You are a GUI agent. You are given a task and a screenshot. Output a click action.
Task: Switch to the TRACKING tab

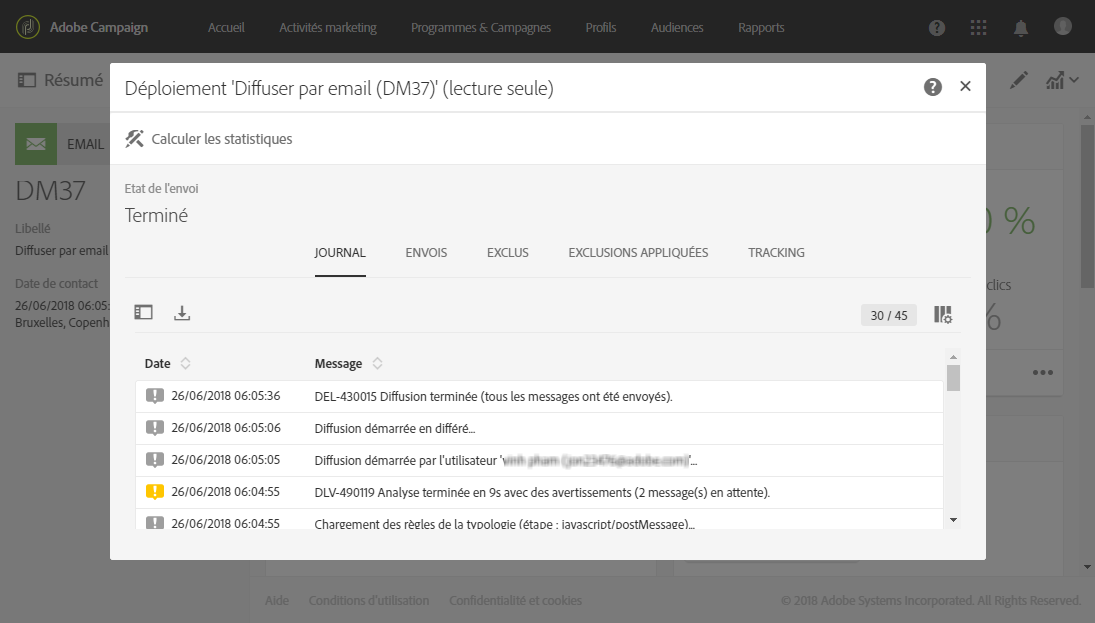tap(776, 253)
